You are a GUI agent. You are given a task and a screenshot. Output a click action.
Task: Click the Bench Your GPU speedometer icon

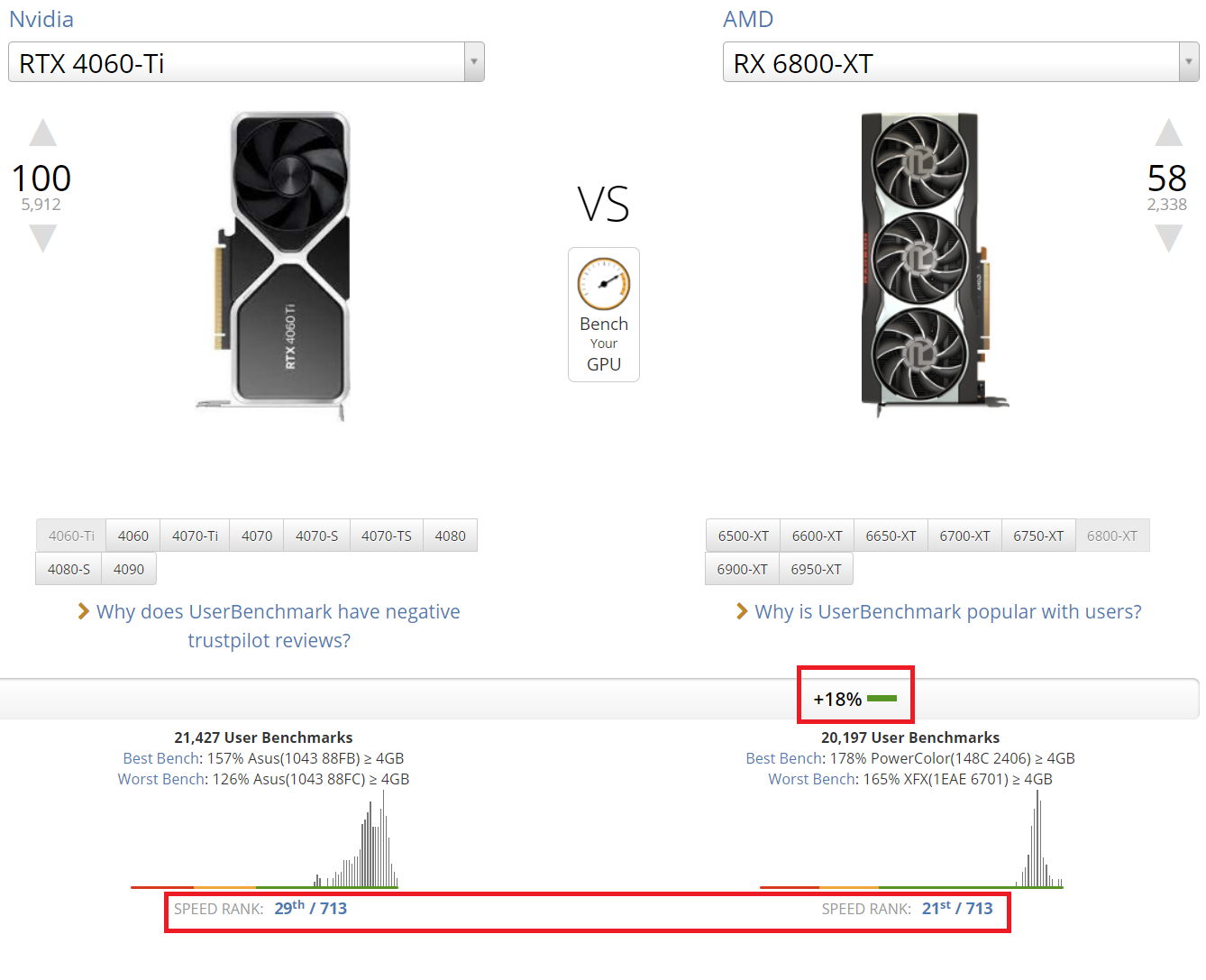tap(603, 284)
